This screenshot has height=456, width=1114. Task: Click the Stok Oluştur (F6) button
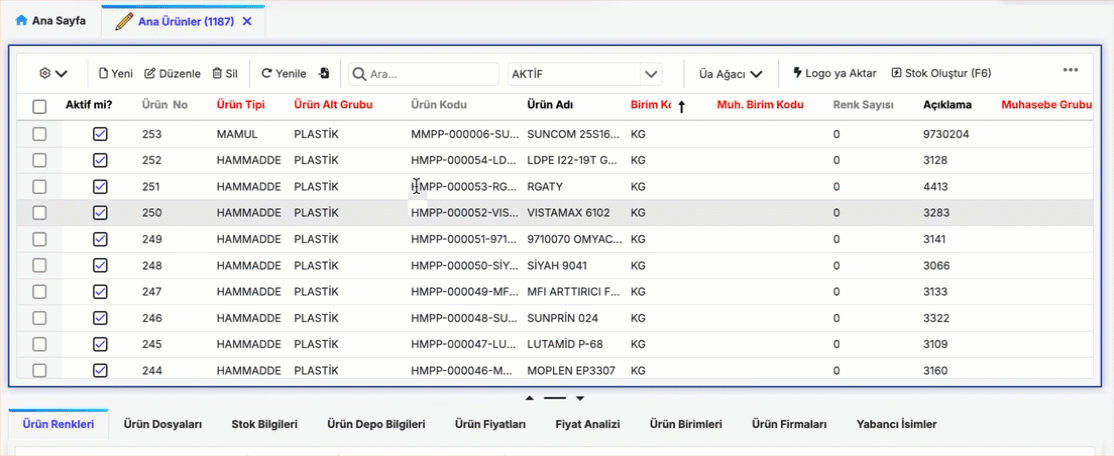[940, 73]
